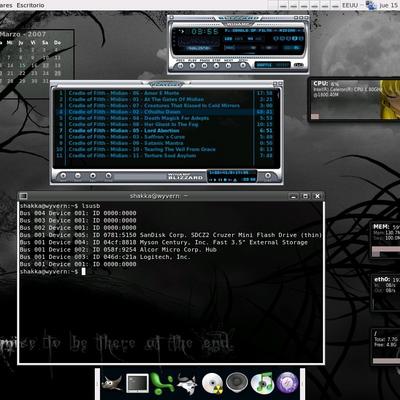This screenshot has height=400, width=400.
Task: Click the play button in the player
Action: click(192, 66)
